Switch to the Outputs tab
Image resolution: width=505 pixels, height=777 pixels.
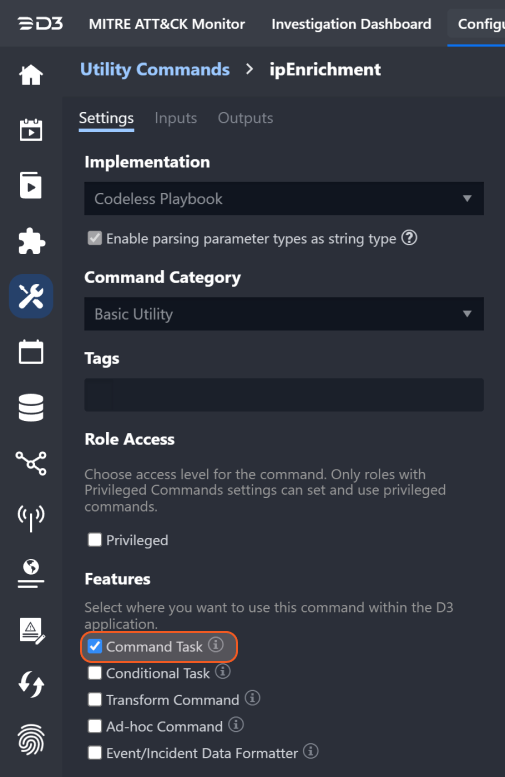245,118
